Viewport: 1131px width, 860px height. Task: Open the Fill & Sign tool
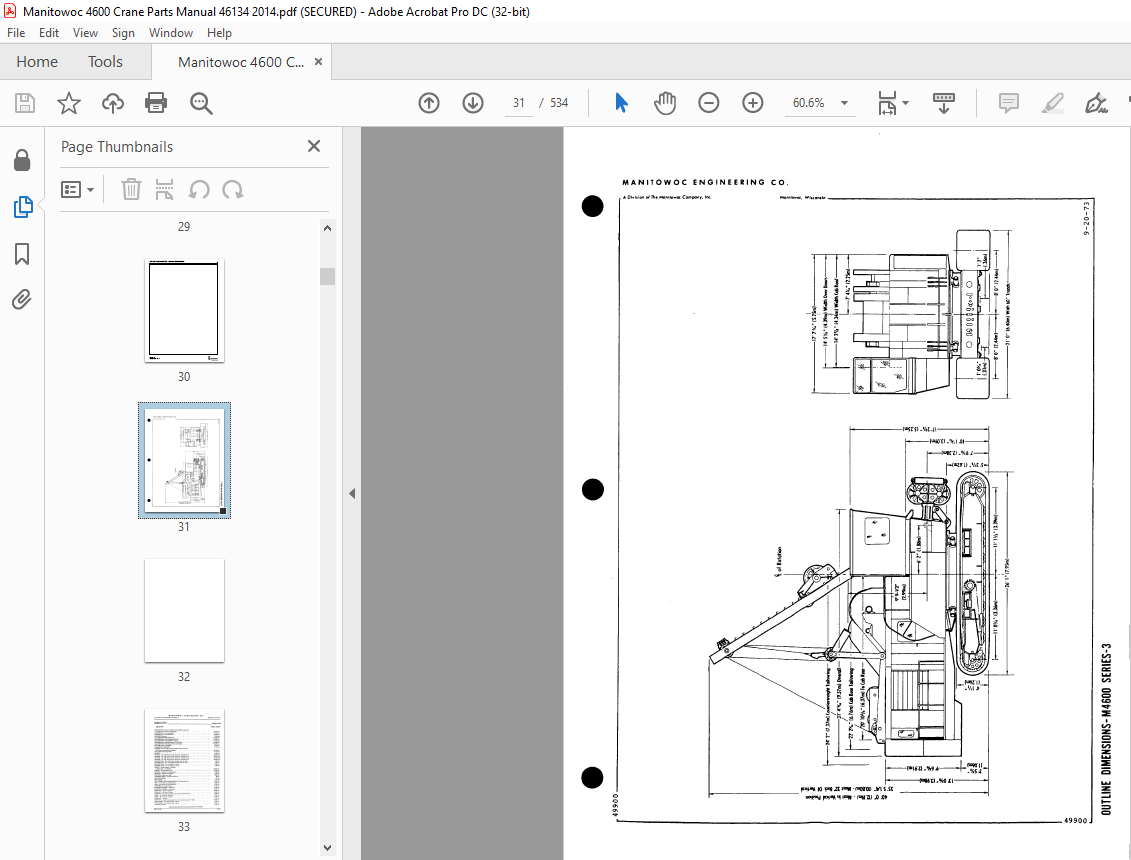click(x=1096, y=103)
